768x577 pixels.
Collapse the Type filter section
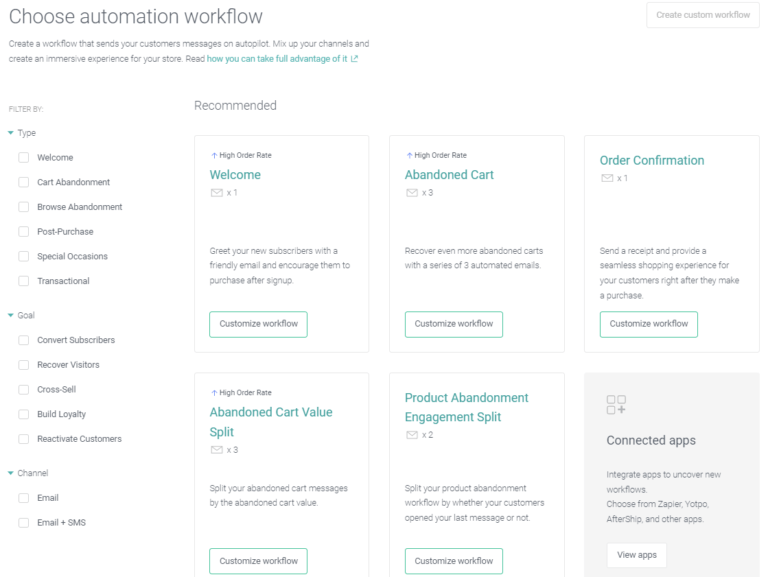point(11,133)
